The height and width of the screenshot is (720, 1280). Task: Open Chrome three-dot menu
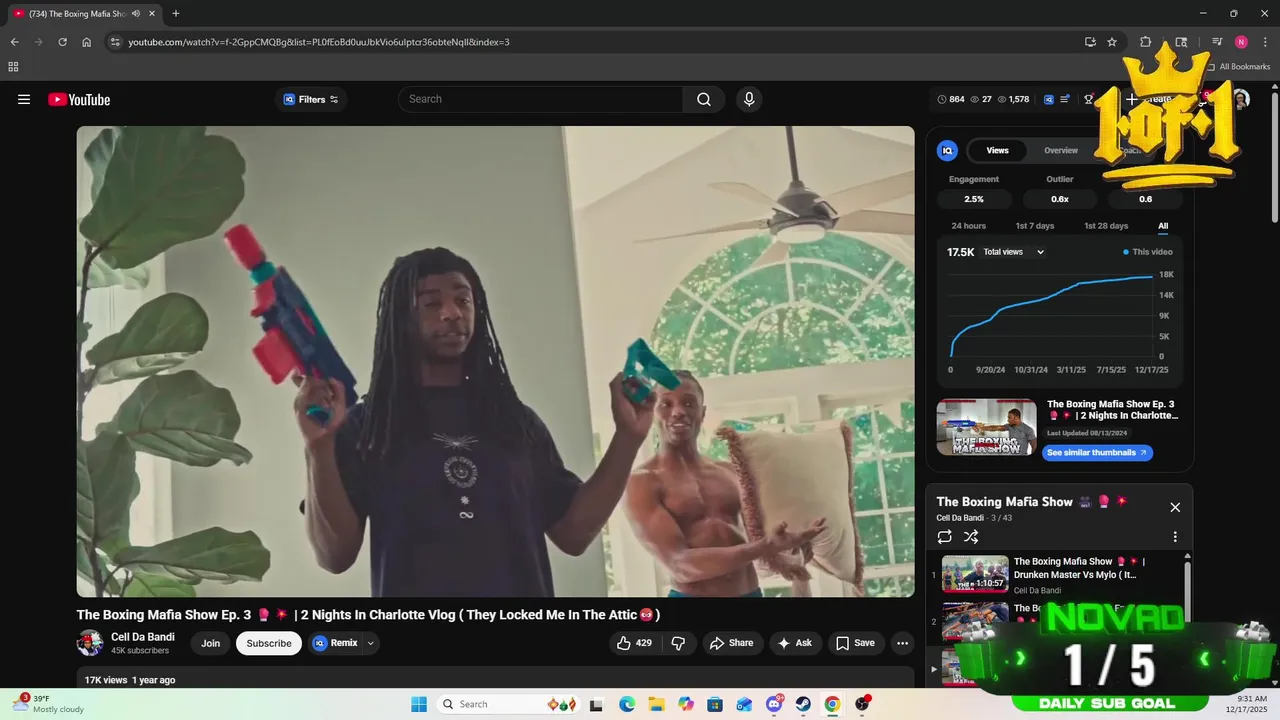click(1264, 42)
